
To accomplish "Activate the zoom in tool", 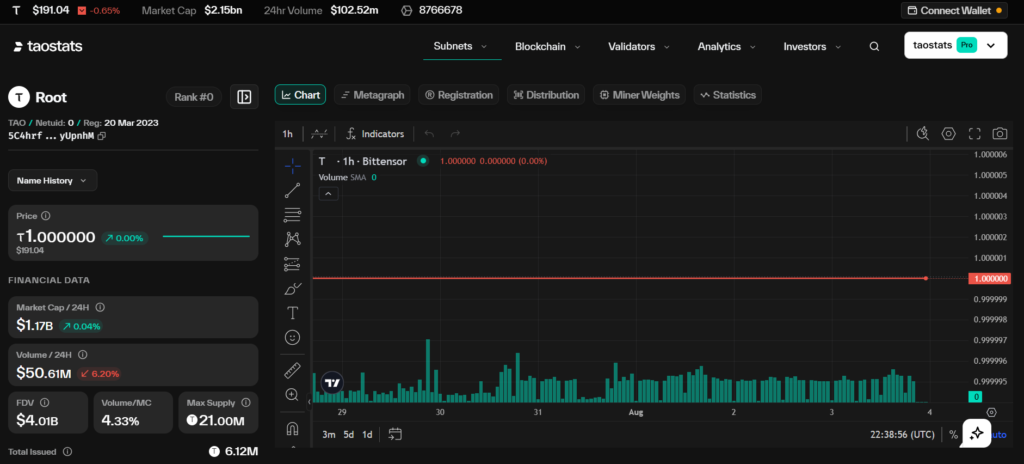I will (293, 395).
